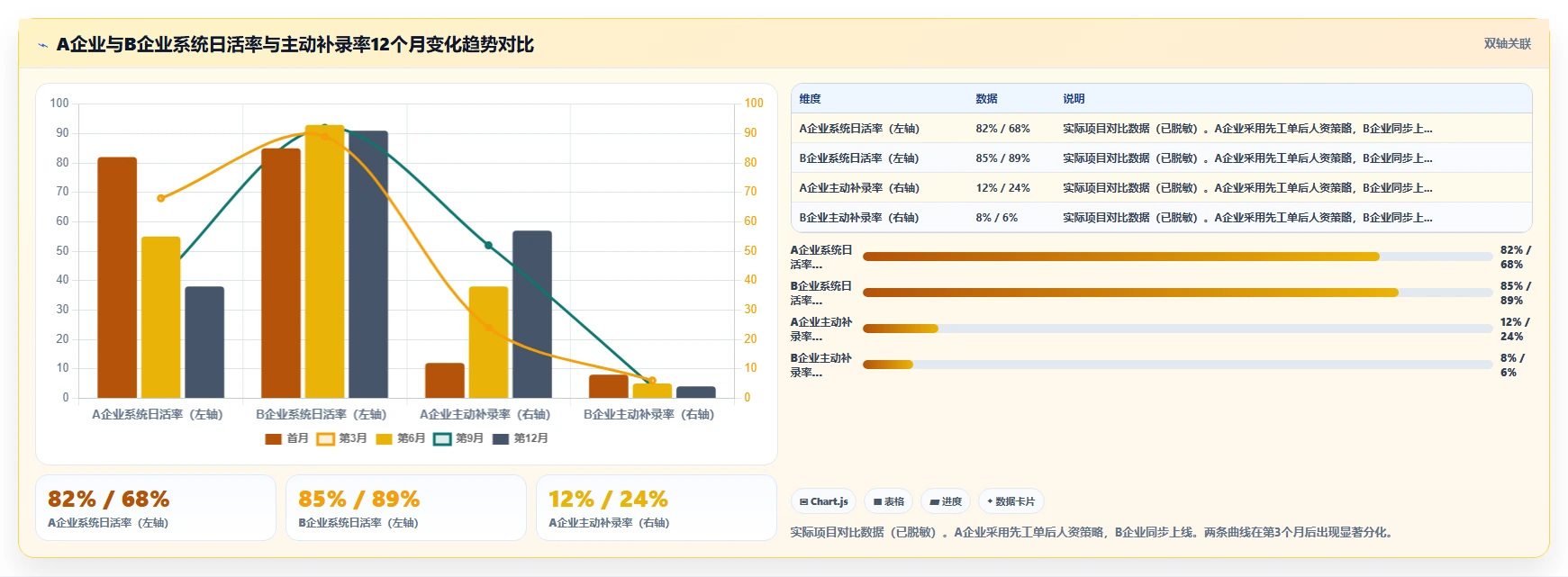This screenshot has width=1568, height=577.
Task: Click the 数据 table column header
Action: (x=986, y=99)
